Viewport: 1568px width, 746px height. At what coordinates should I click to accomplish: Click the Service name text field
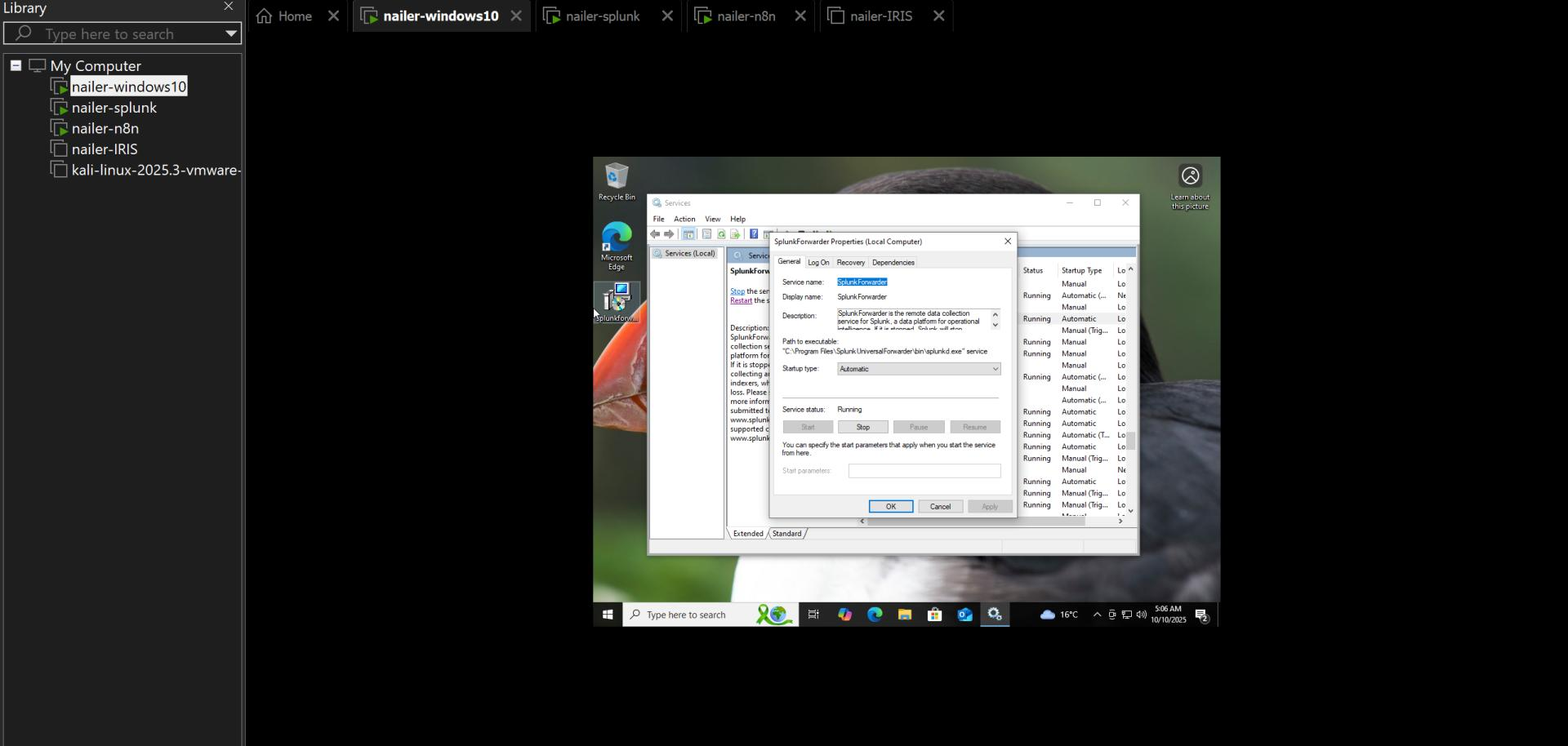click(918, 282)
